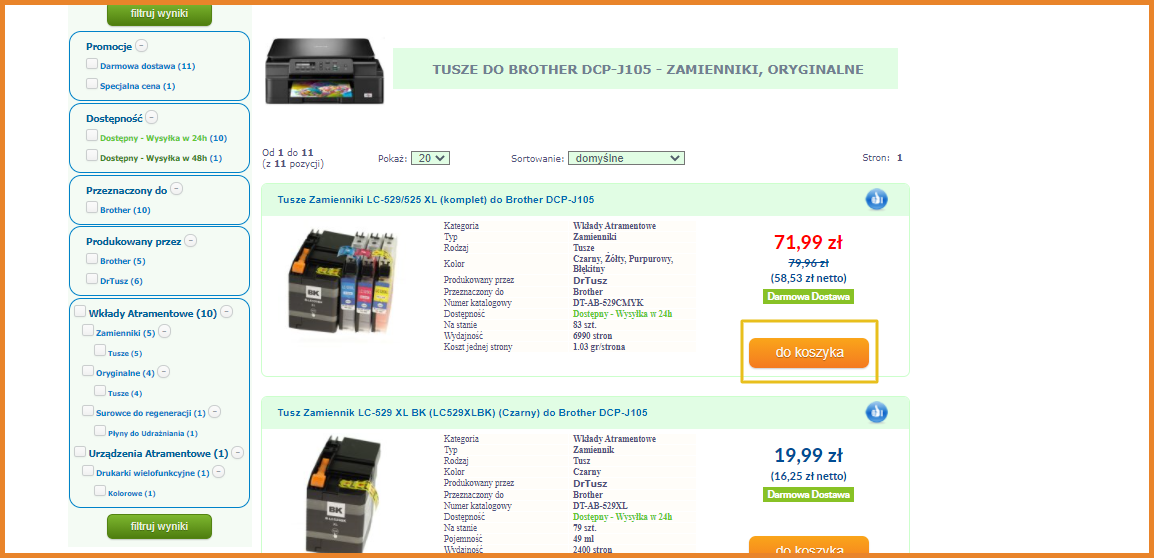Open Tusz Zamiennik LC-529 XL BK title link
1154x558 pixels.
point(462,412)
